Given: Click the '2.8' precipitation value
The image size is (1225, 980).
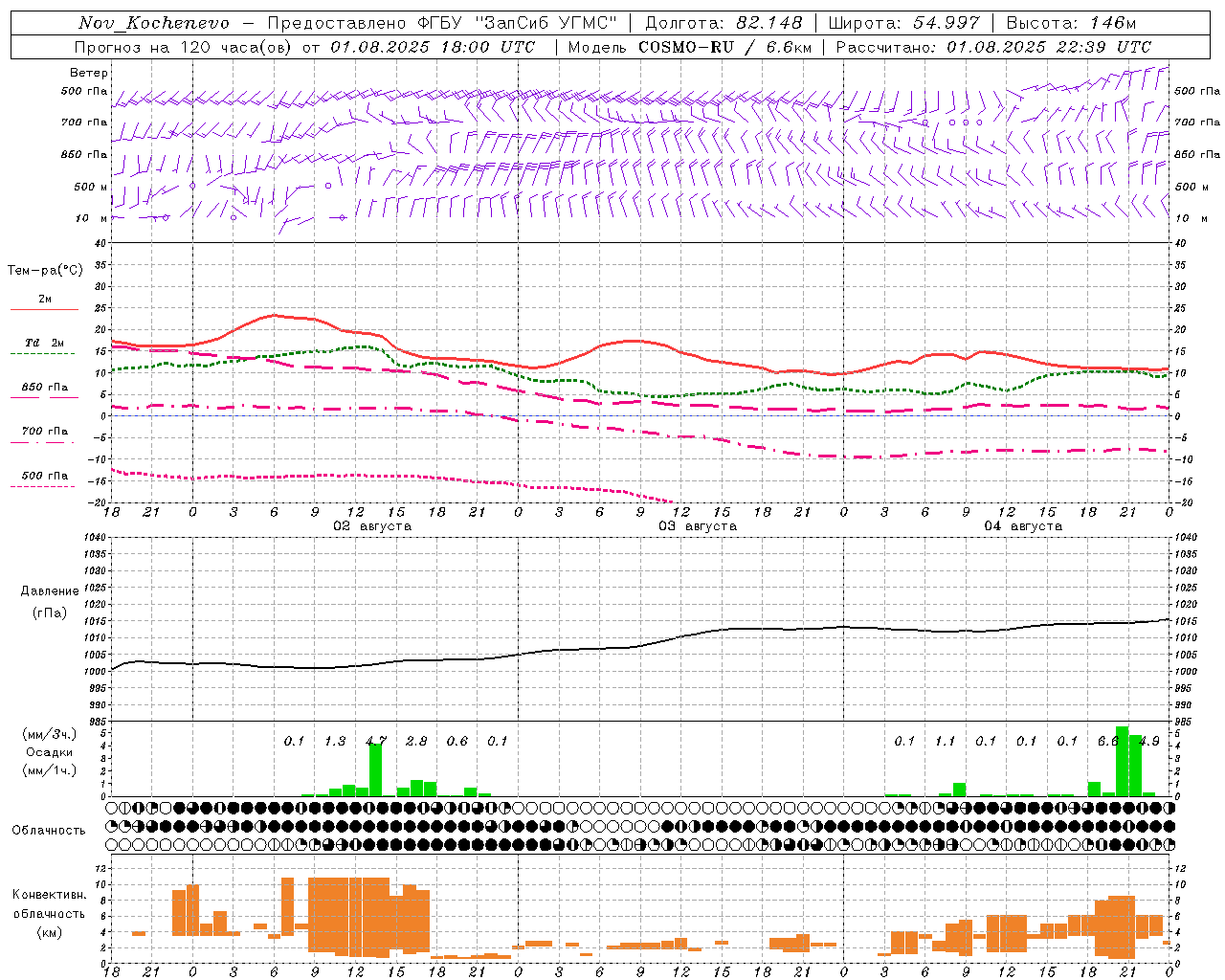Looking at the screenshot, I should point(416,741).
